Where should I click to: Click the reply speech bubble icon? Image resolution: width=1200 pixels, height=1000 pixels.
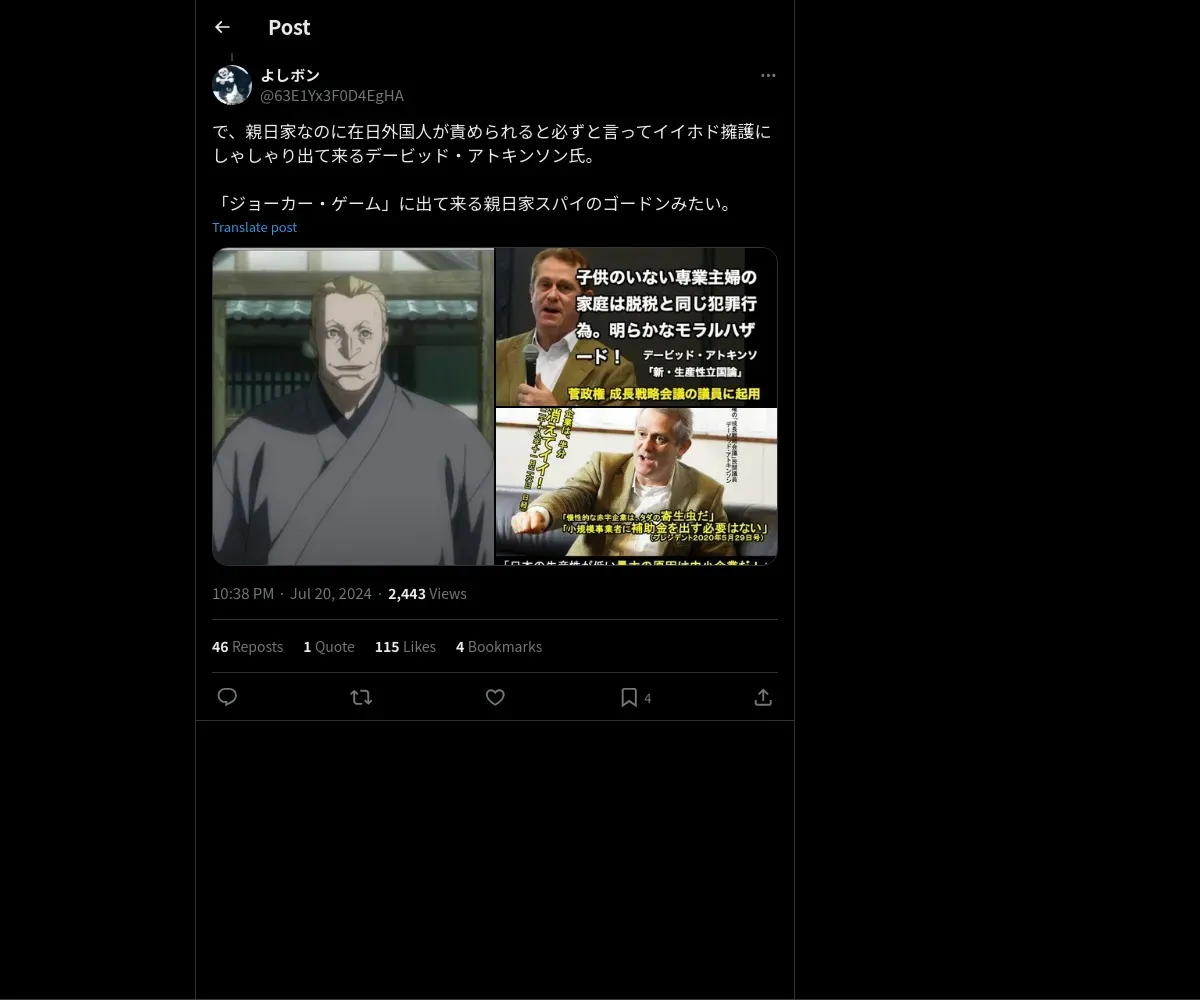227,697
